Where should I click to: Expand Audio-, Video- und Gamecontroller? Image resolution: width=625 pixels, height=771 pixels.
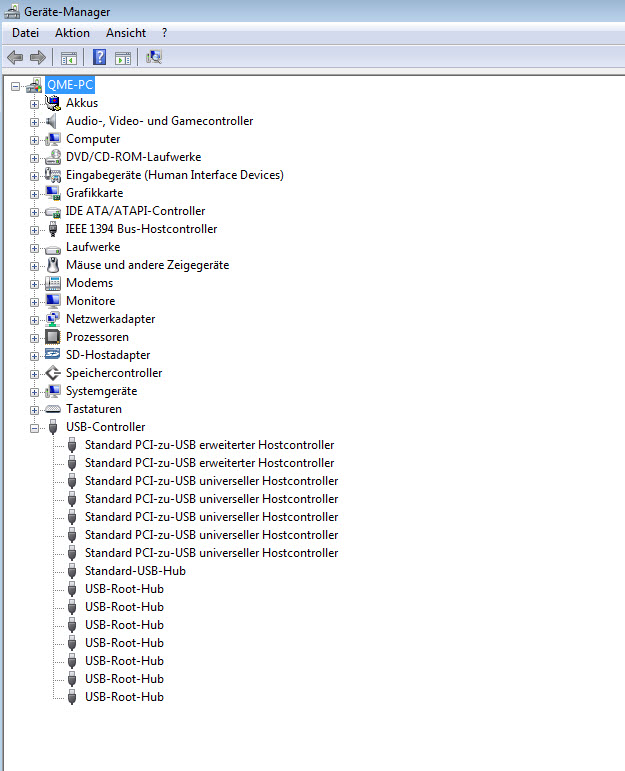(34, 122)
